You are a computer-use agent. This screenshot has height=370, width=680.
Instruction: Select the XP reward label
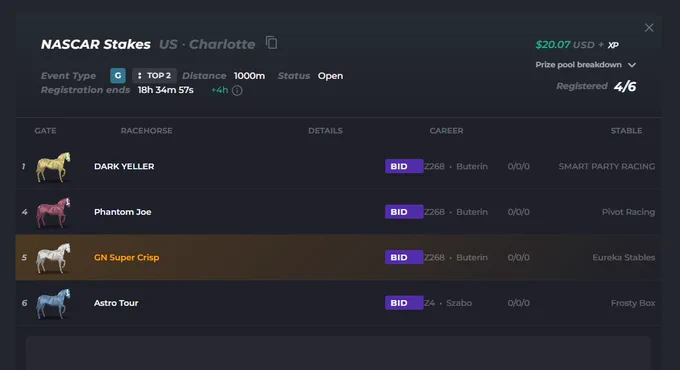point(613,45)
